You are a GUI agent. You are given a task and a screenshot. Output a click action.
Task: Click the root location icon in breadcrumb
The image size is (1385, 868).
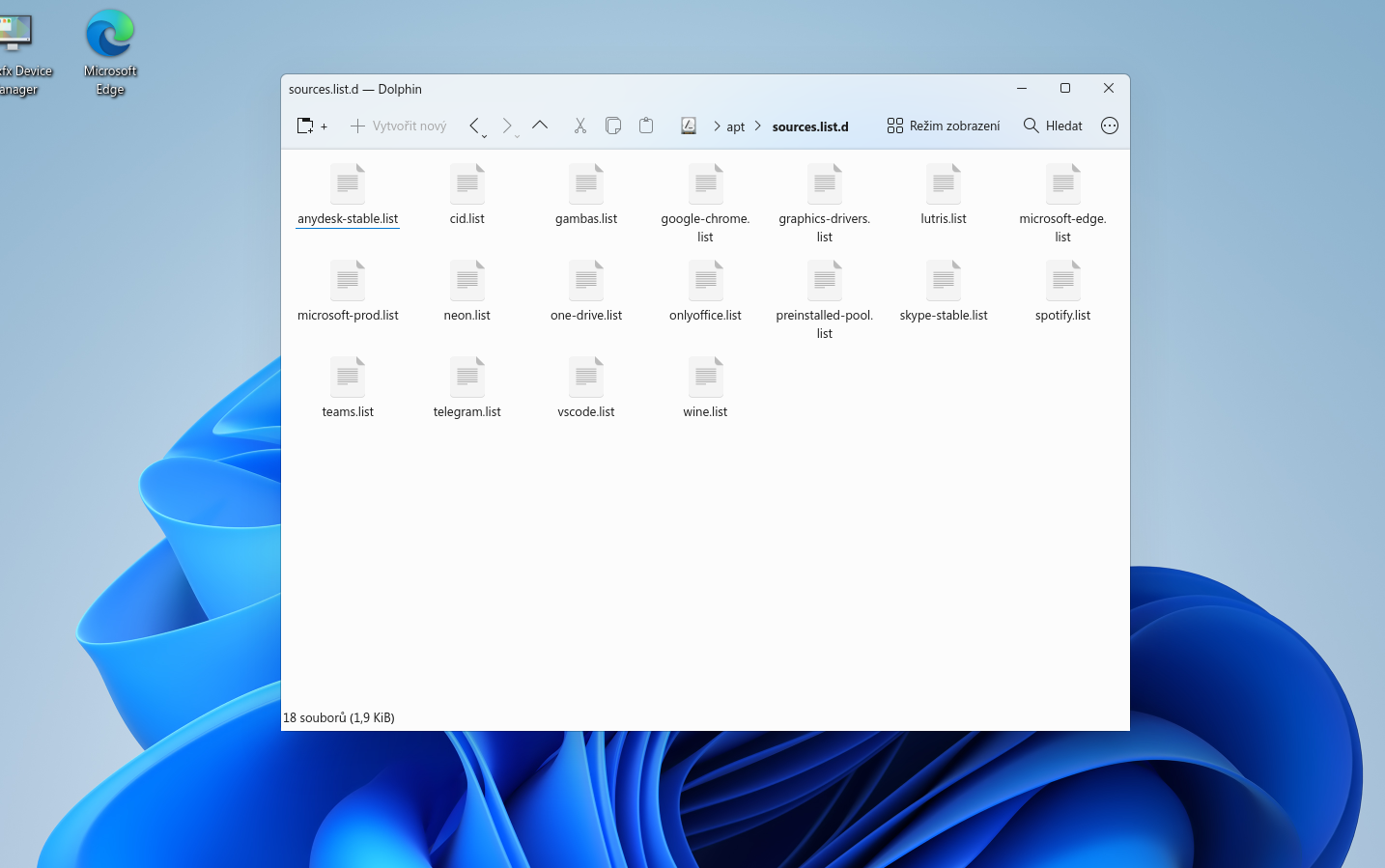689,126
